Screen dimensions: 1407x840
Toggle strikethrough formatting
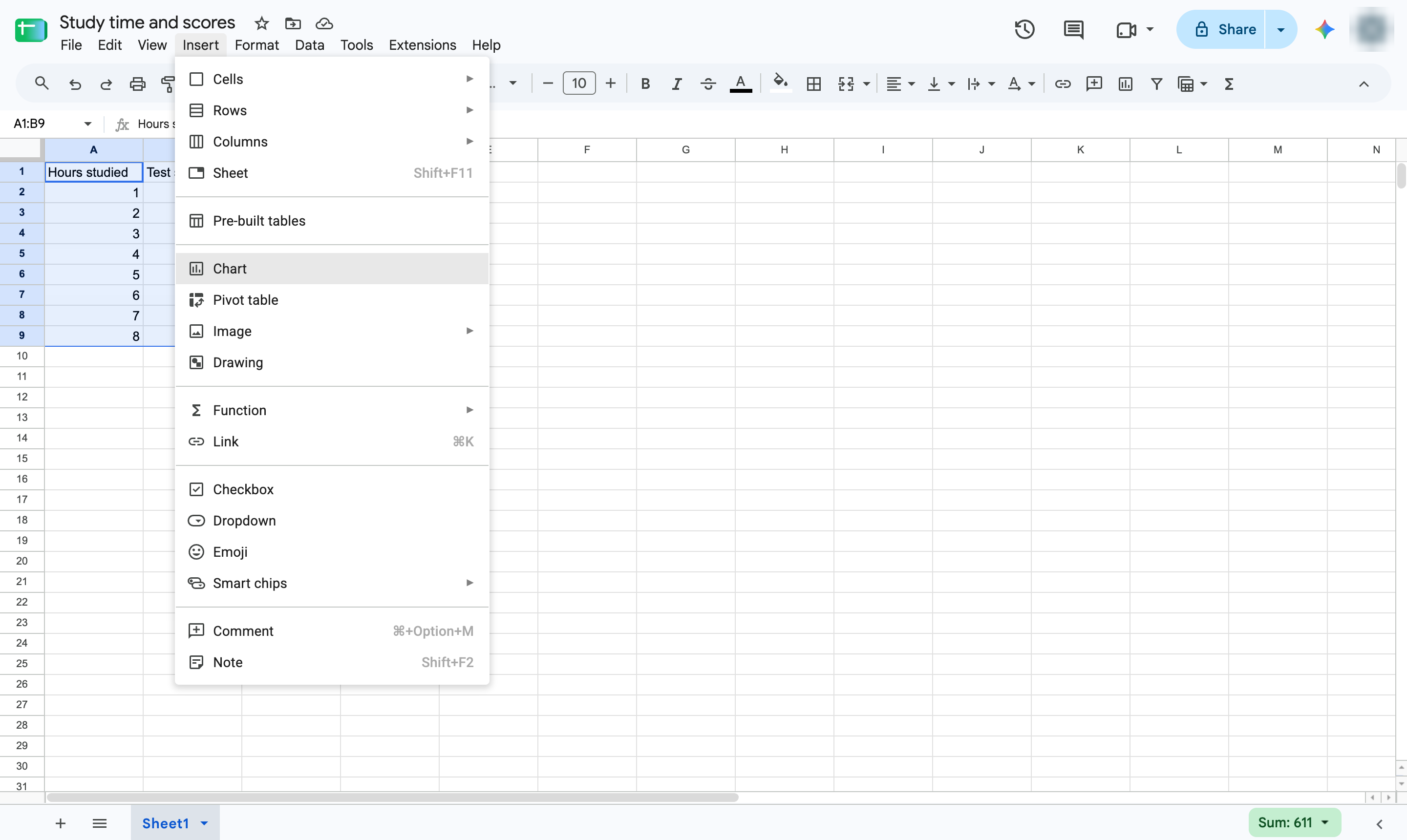[708, 84]
